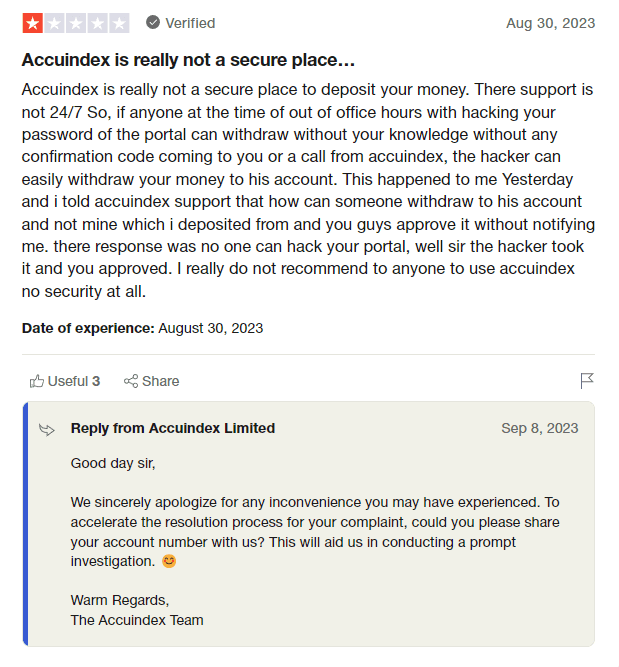Click the first red filled star

click(32, 22)
